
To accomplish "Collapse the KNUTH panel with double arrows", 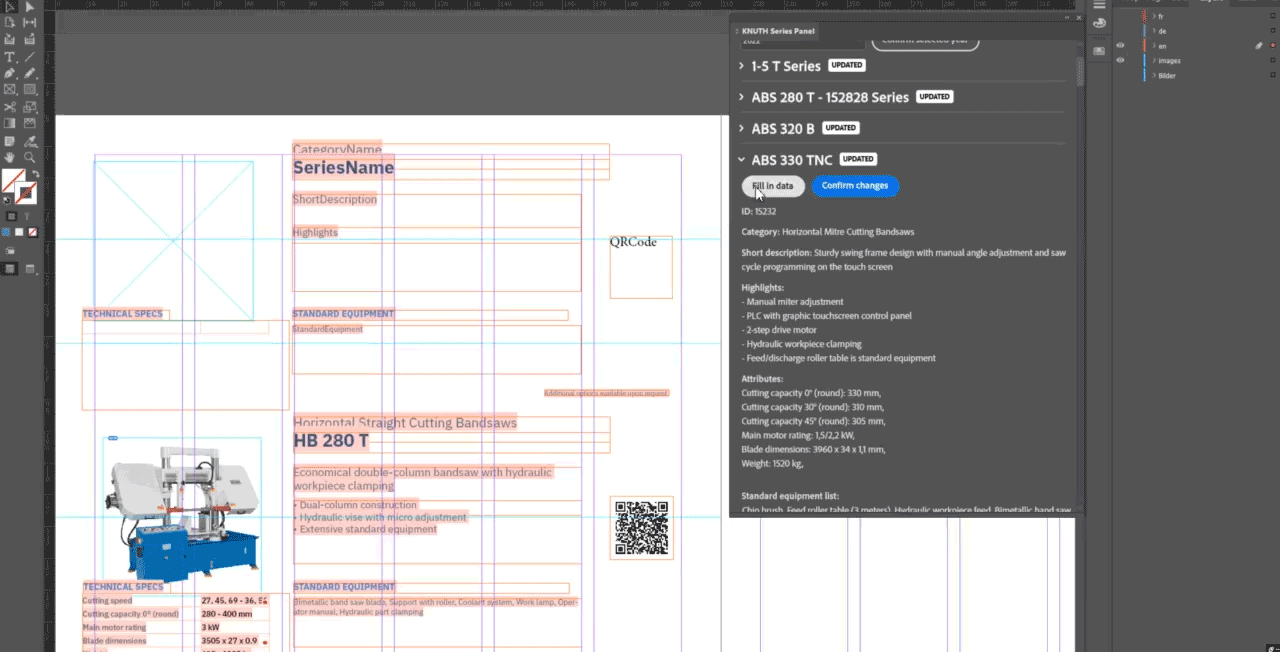I will [1066, 17].
